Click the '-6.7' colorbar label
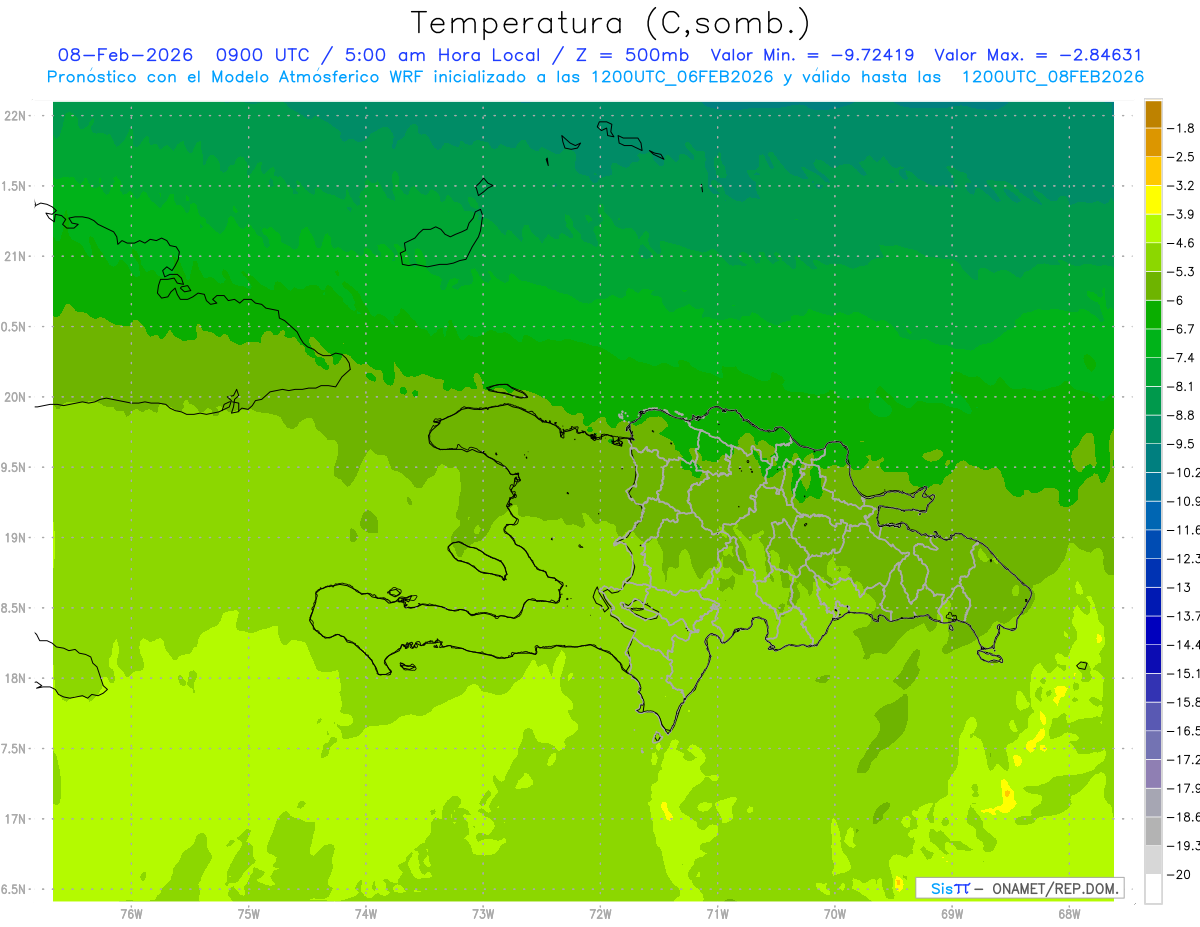 [x=1183, y=329]
